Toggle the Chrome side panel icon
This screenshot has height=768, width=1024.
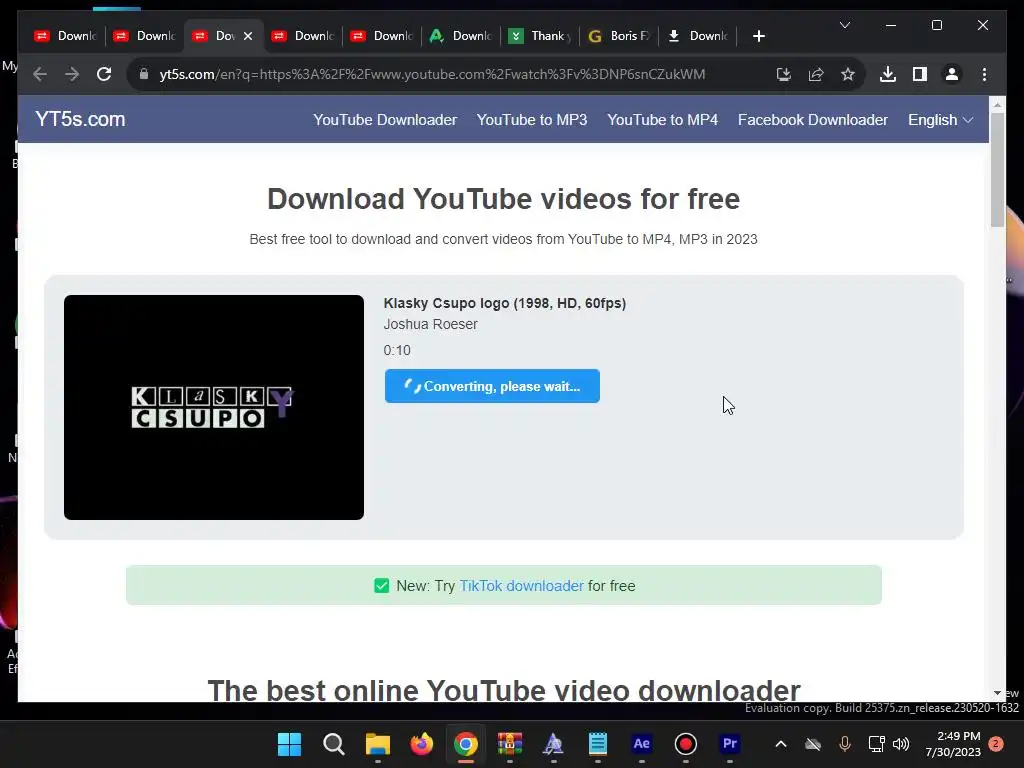(920, 74)
